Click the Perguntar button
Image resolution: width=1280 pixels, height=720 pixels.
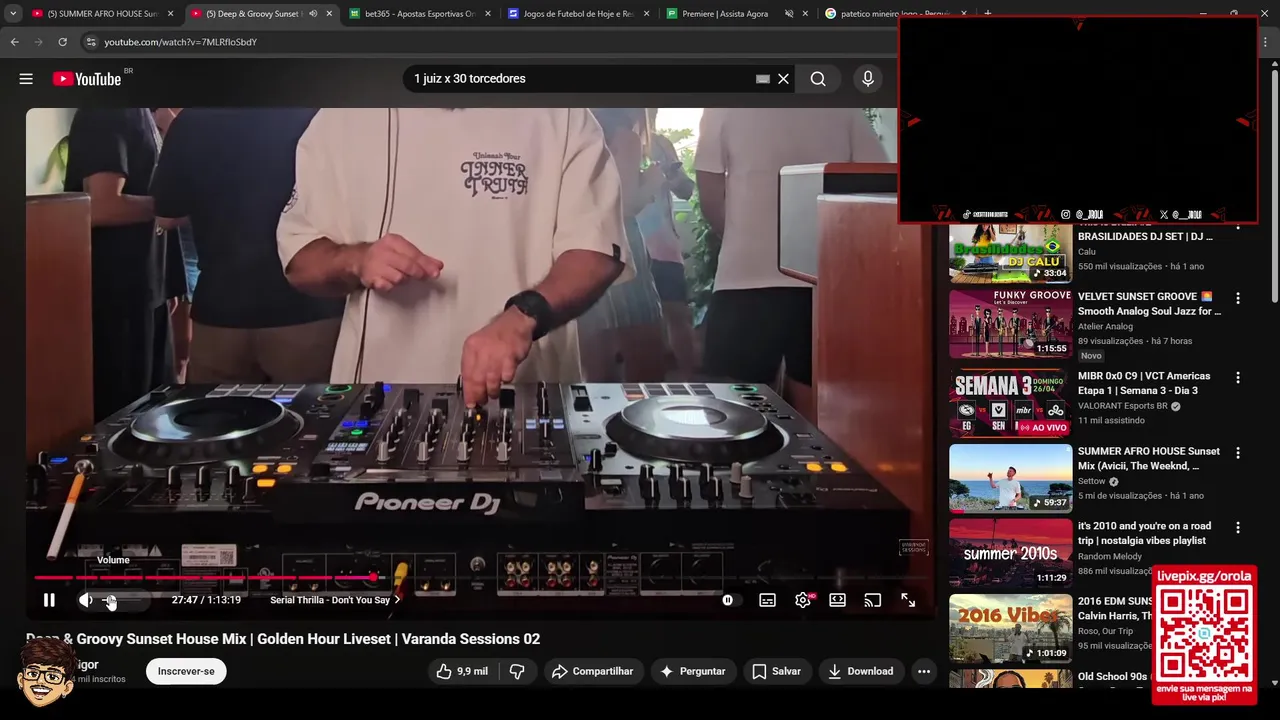[693, 671]
